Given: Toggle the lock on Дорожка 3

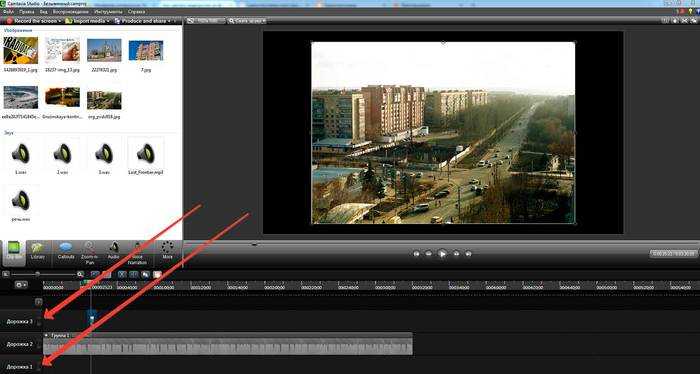Looking at the screenshot, I should click(x=39, y=323).
